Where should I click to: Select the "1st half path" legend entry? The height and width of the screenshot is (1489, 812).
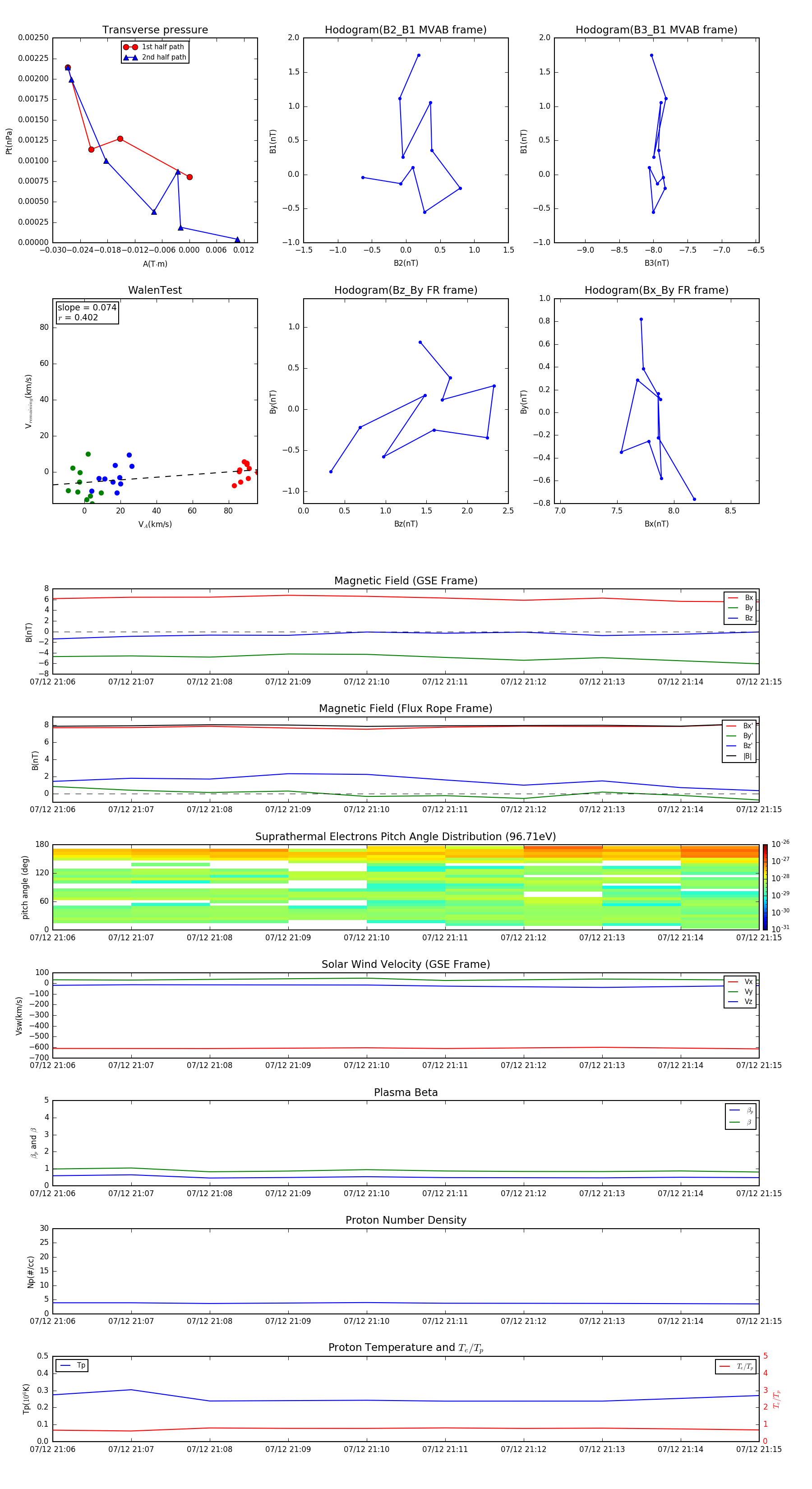tap(154, 47)
